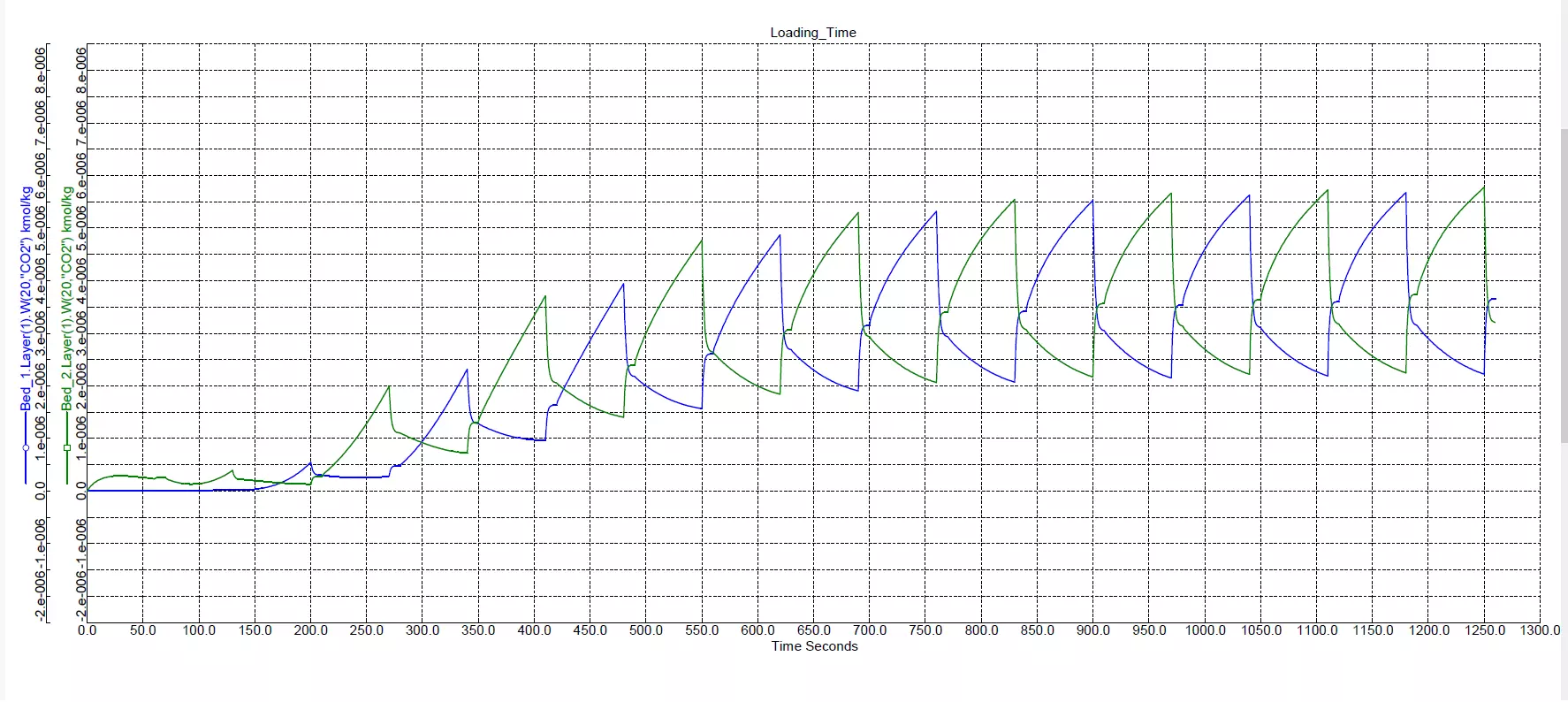Click the 100.0 tick on the time axis
The image size is (1568, 702).
(x=199, y=630)
